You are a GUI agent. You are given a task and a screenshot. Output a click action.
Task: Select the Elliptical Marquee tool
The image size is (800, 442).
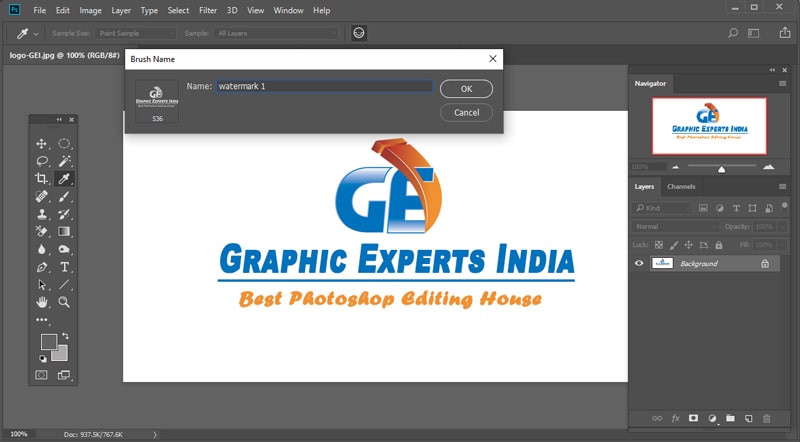point(64,143)
